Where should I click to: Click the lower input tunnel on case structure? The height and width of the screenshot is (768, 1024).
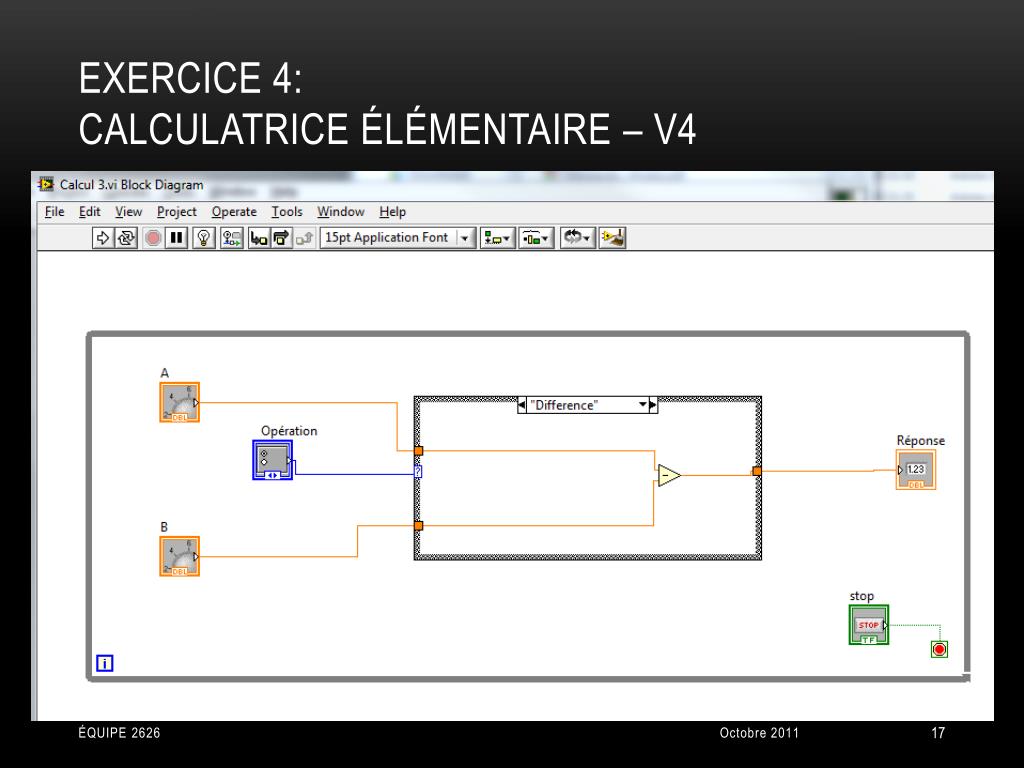coord(419,526)
